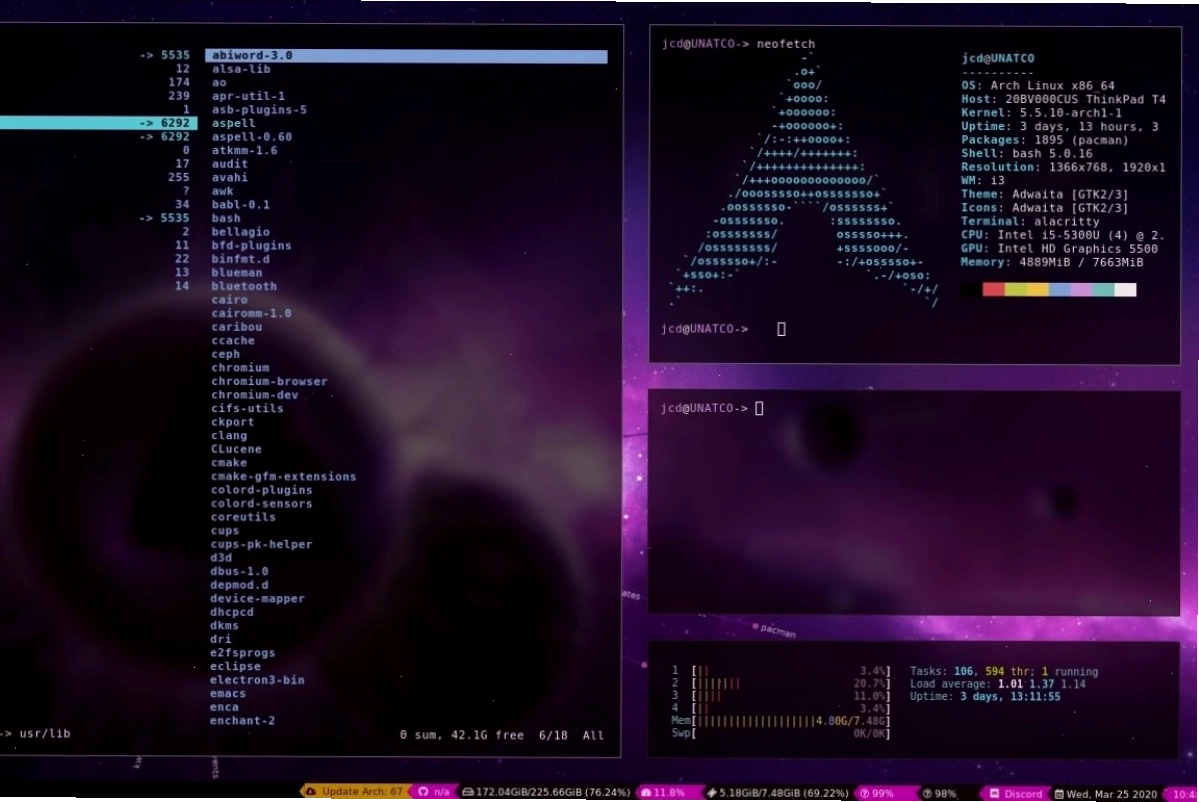The height and width of the screenshot is (802, 1199).
Task: Select the chromium-browser entry
Action: click(x=269, y=381)
